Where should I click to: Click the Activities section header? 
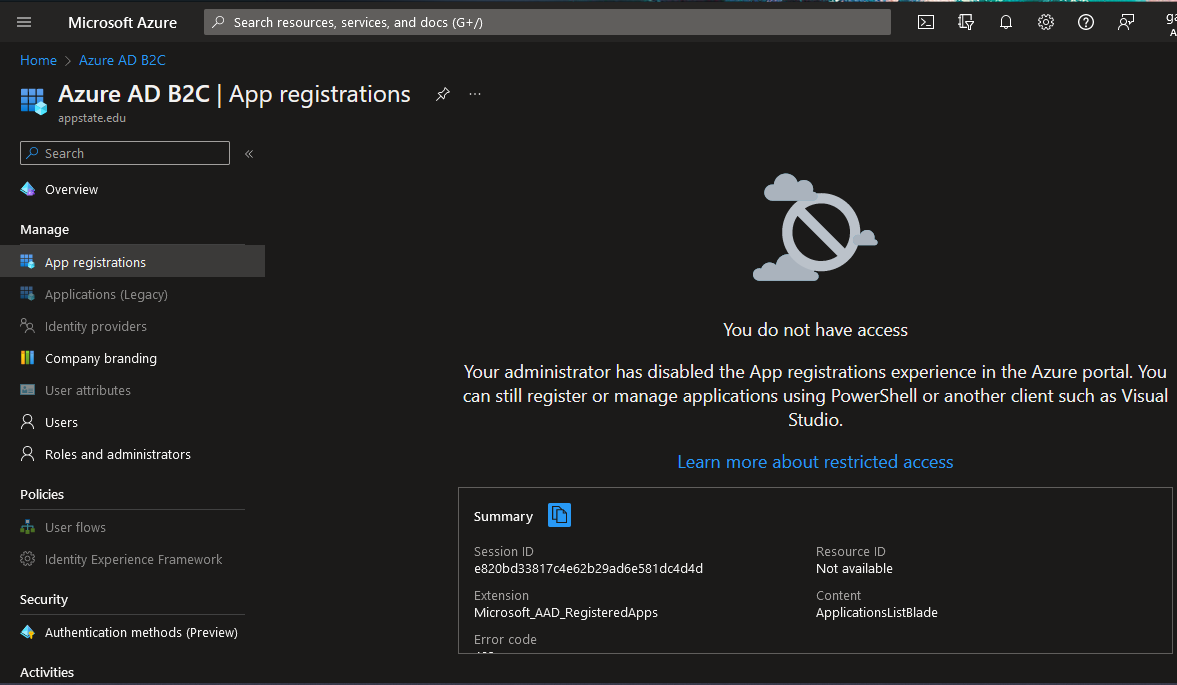47,672
